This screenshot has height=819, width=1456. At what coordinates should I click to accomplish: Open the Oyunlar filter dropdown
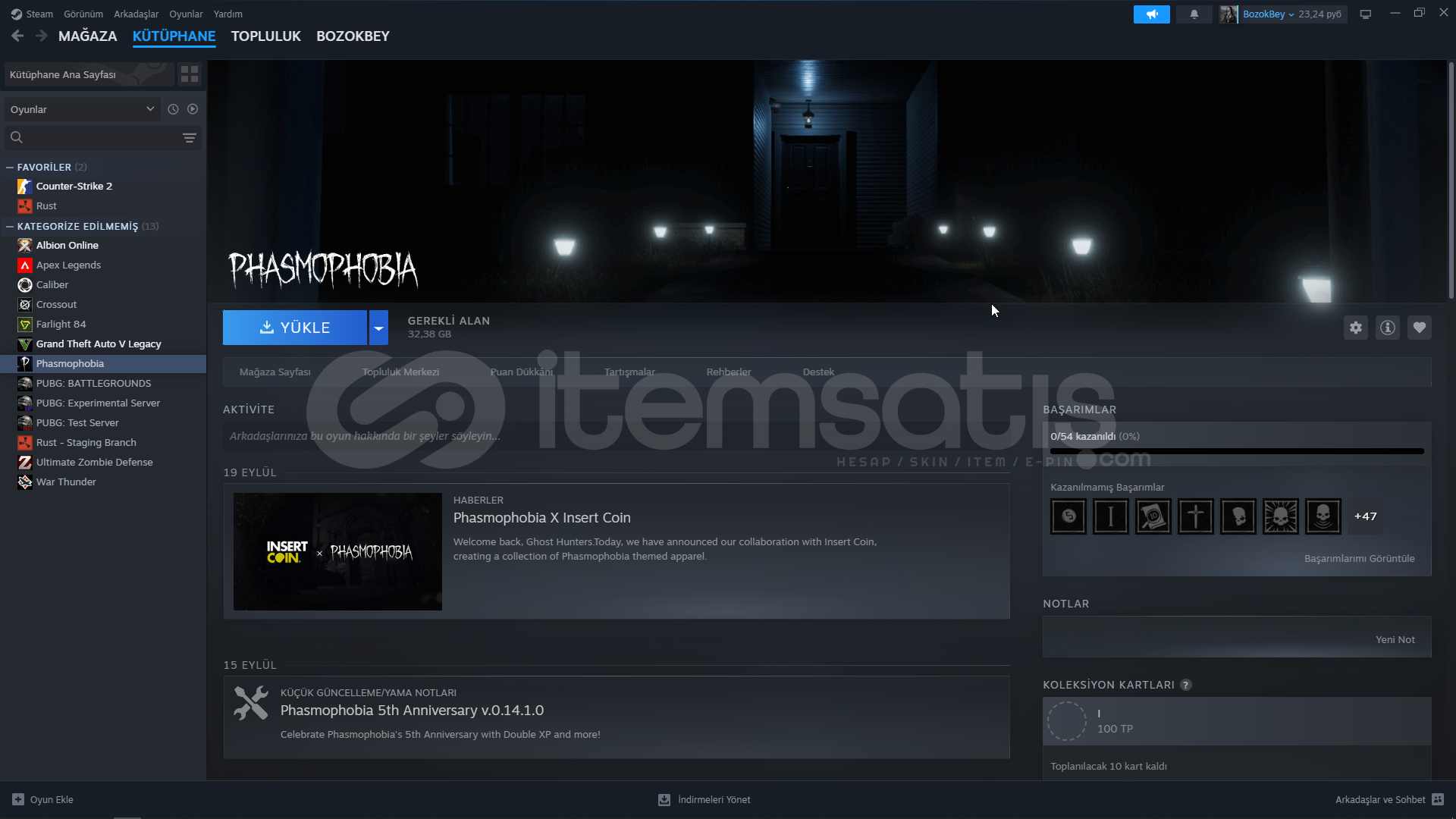pos(82,109)
